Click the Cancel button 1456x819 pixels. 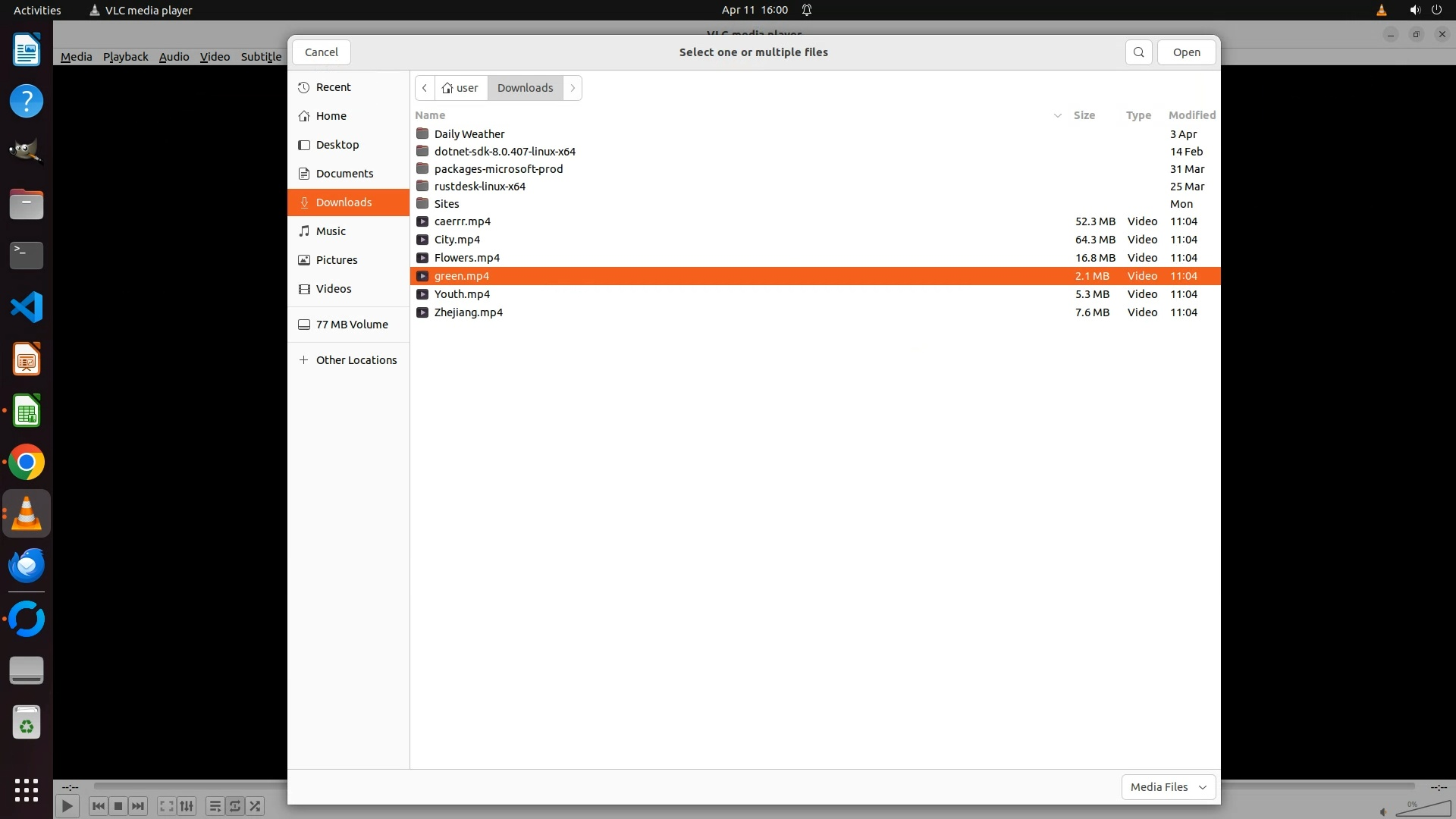pyautogui.click(x=321, y=52)
